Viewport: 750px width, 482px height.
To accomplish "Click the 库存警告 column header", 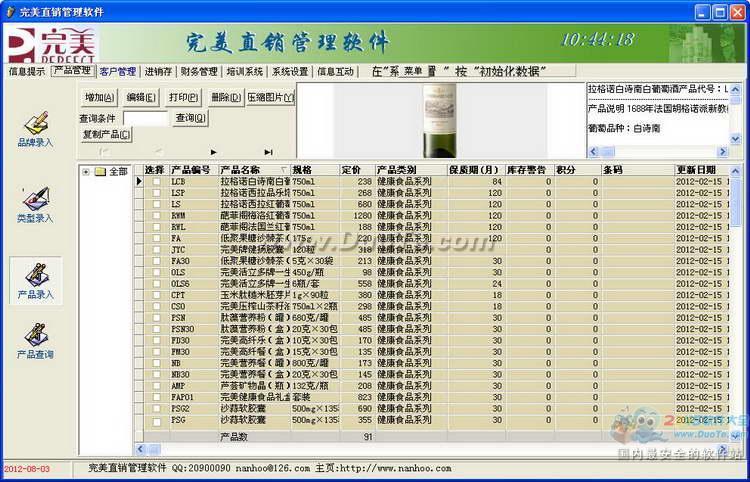I will tap(529, 170).
